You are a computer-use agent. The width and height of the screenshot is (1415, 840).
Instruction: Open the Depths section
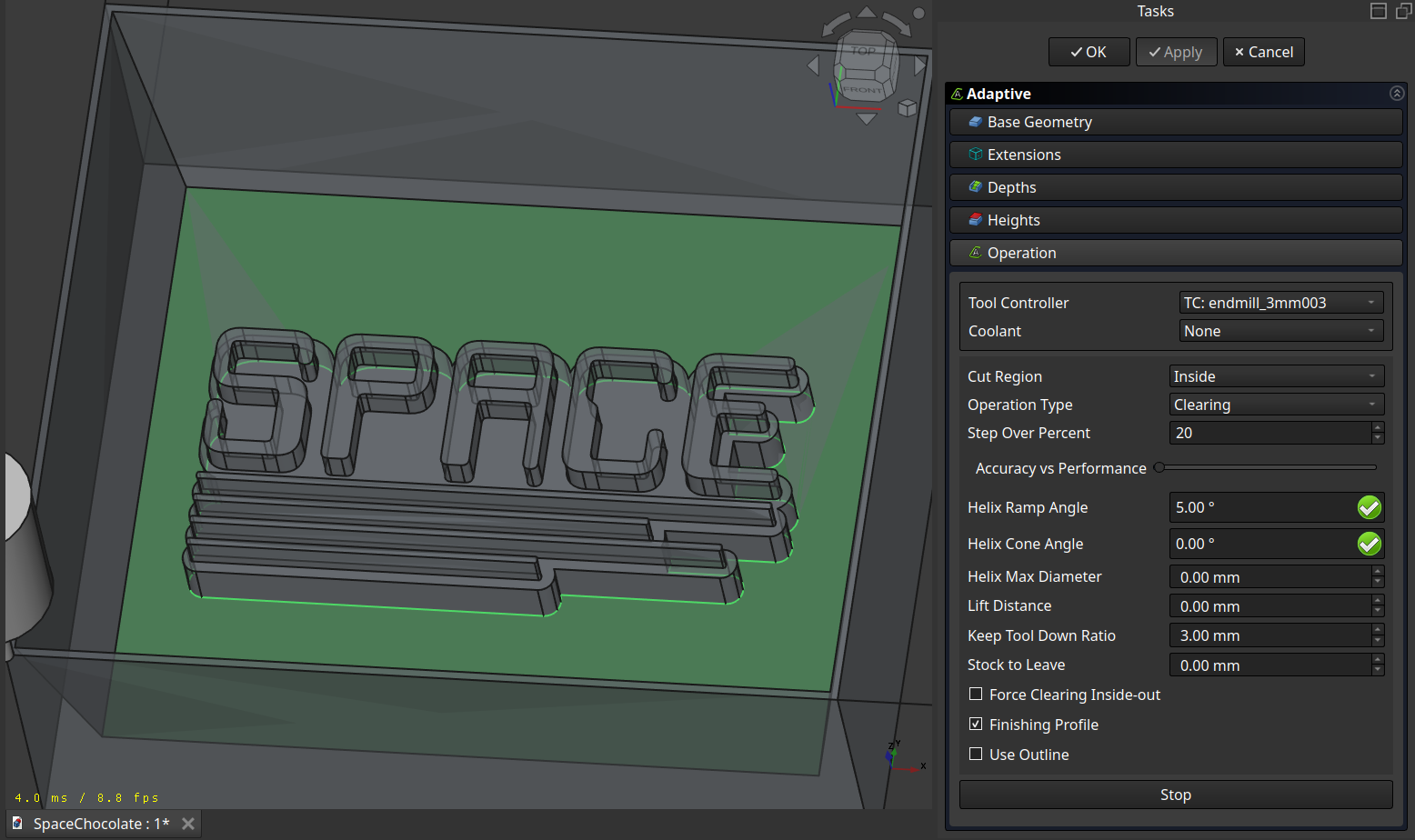tap(1176, 187)
